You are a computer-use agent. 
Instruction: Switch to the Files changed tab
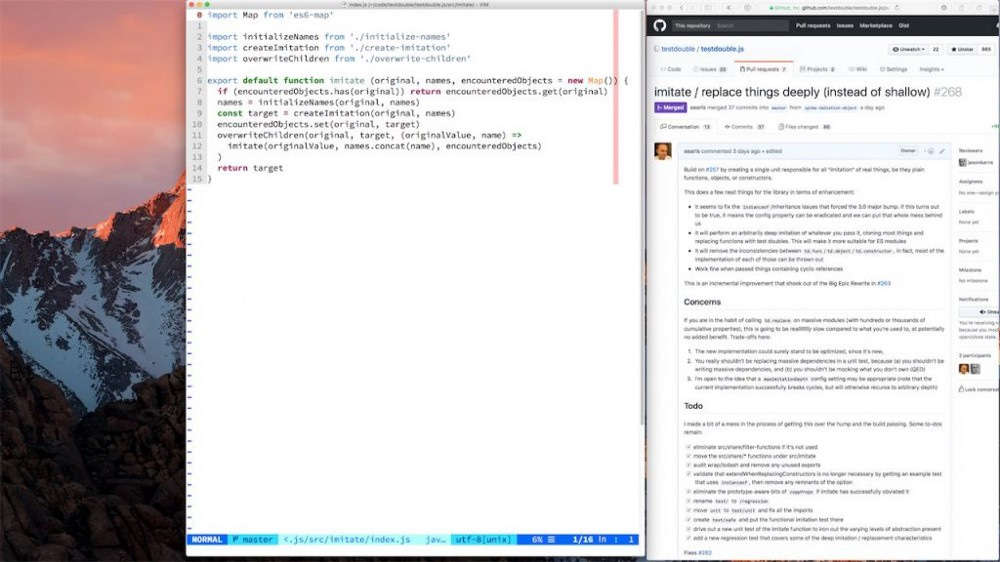(x=804, y=127)
